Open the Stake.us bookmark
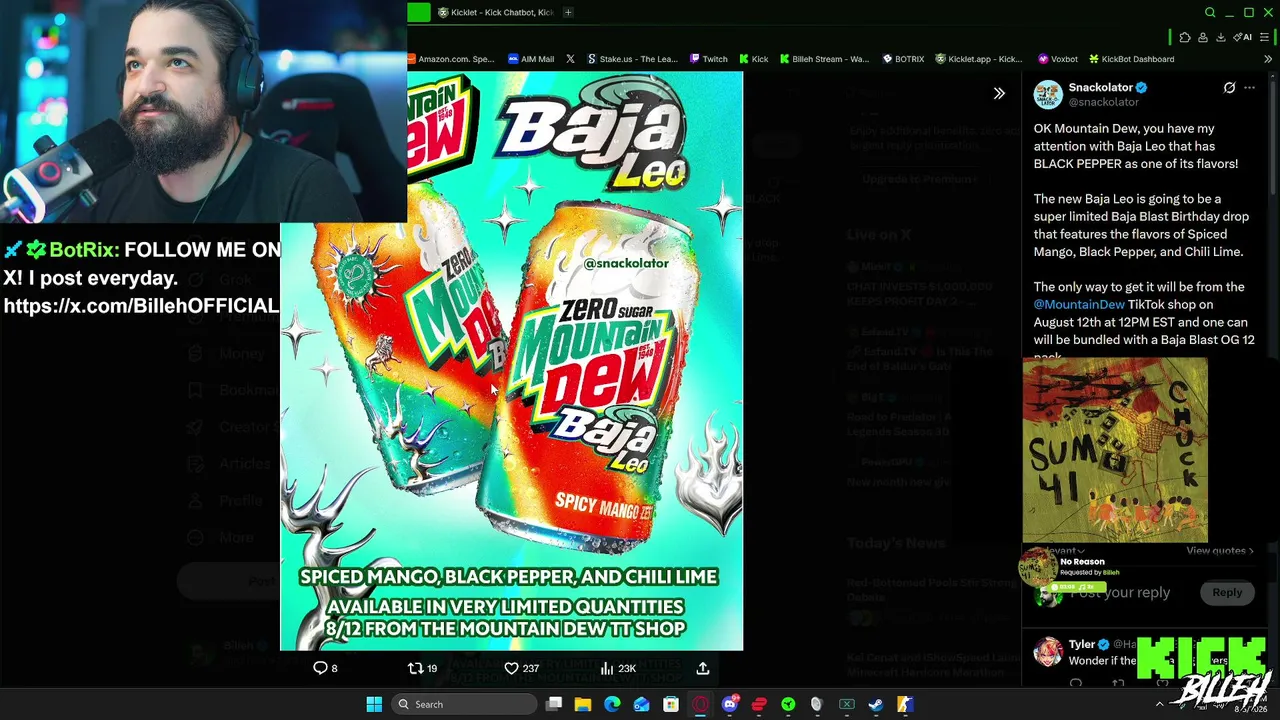Screen dimensions: 1280x720 pos(633,59)
